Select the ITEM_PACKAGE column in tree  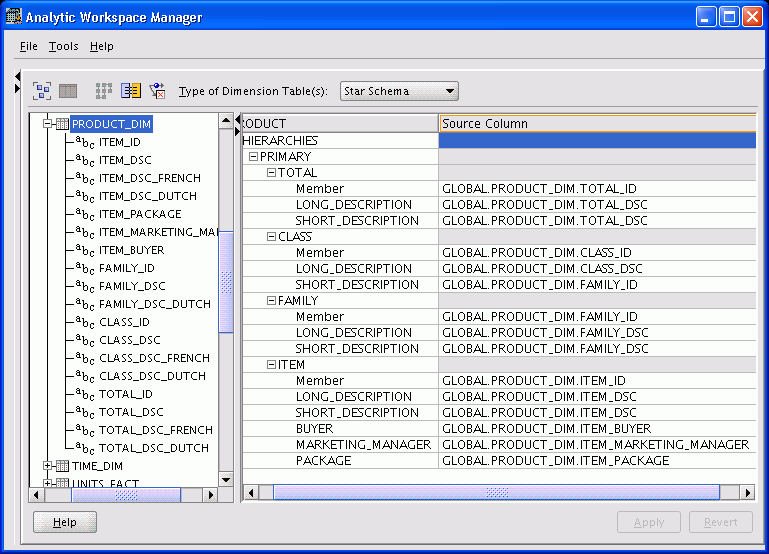pyautogui.click(x=140, y=214)
